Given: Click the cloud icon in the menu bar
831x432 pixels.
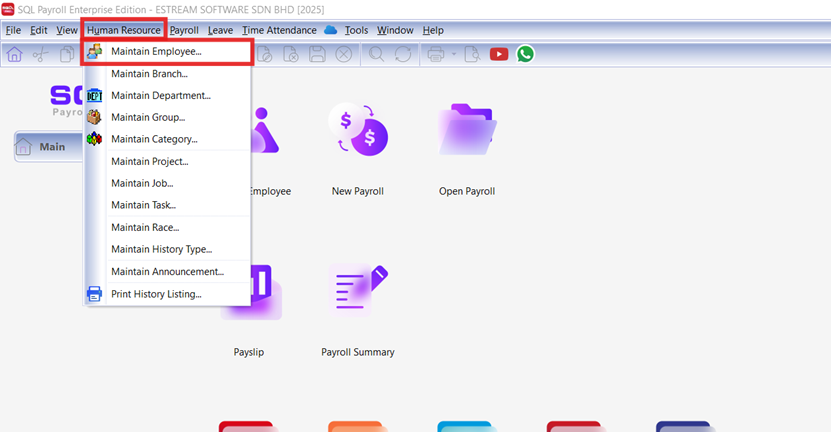Looking at the screenshot, I should point(331,30).
